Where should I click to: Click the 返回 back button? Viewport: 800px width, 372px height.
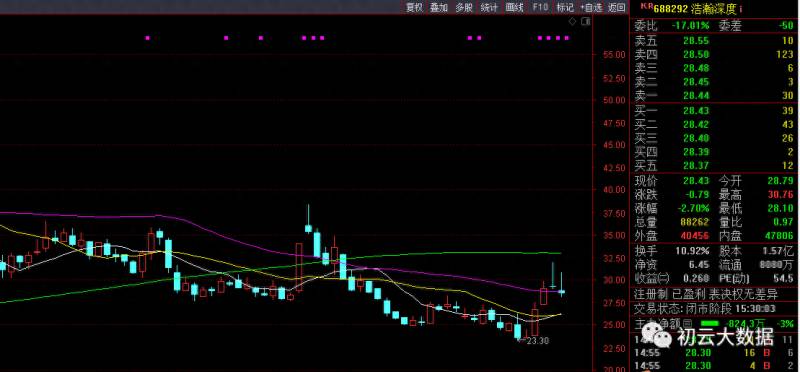tap(617, 7)
